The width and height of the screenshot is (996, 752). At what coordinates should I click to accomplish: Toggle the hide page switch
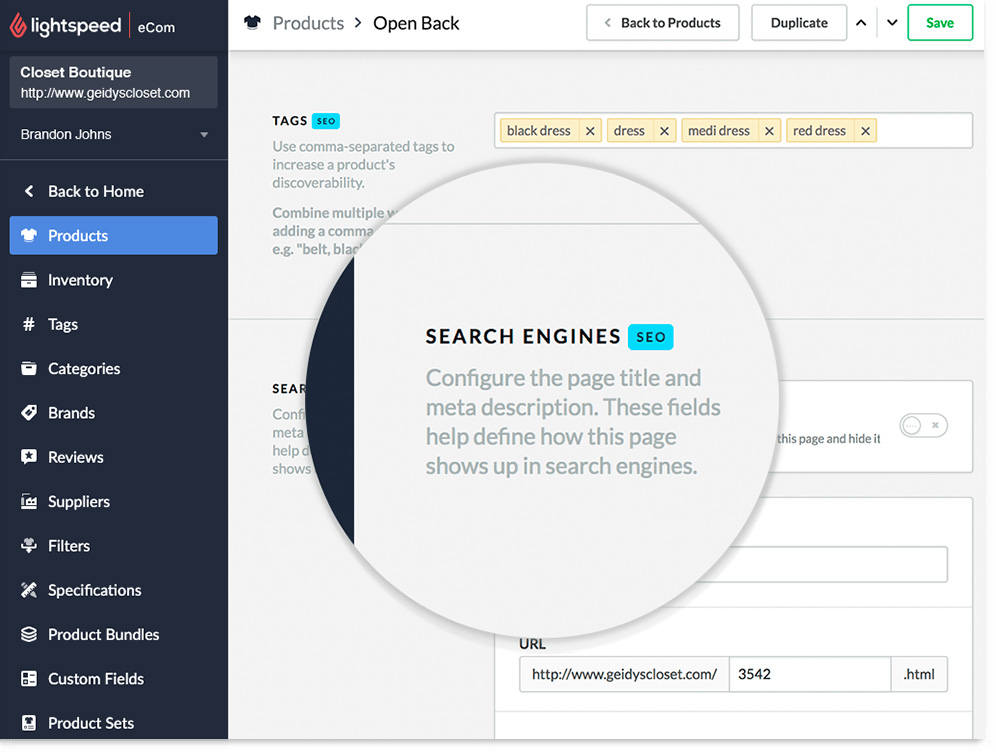tap(924, 425)
